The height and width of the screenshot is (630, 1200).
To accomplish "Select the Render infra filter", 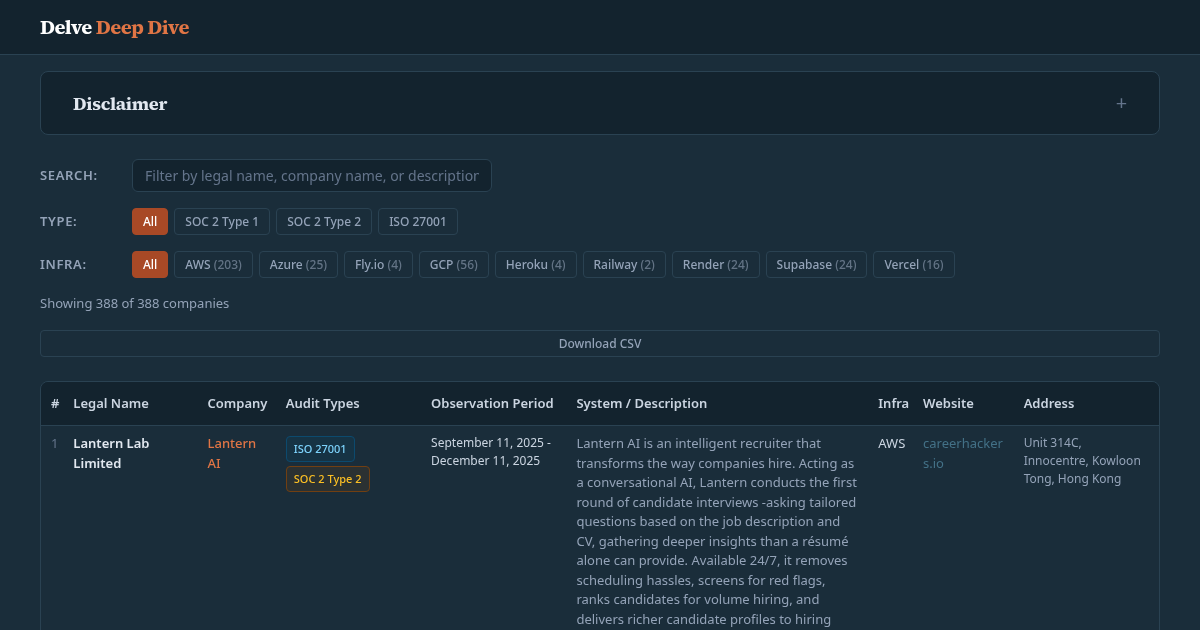I will click(x=715, y=264).
